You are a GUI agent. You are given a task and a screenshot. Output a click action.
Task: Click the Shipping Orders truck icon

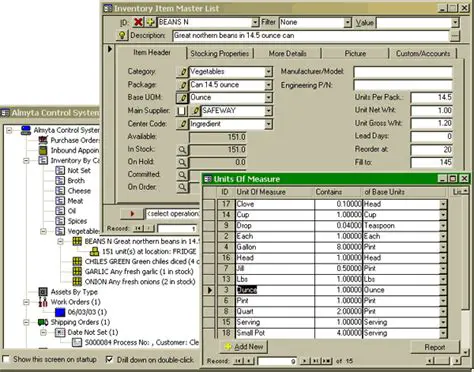[x=43, y=322]
